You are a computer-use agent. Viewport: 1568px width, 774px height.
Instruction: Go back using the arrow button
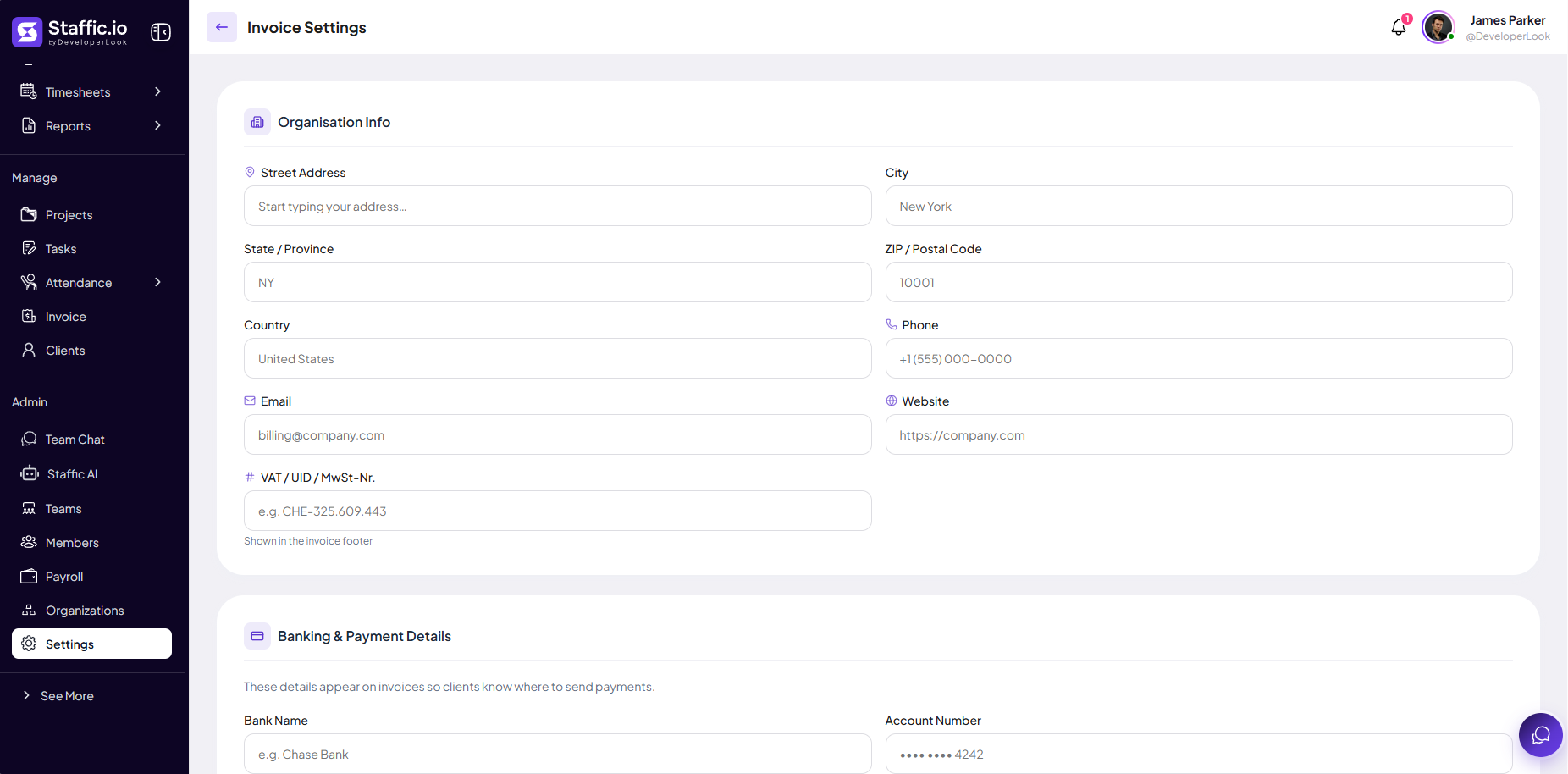click(222, 27)
